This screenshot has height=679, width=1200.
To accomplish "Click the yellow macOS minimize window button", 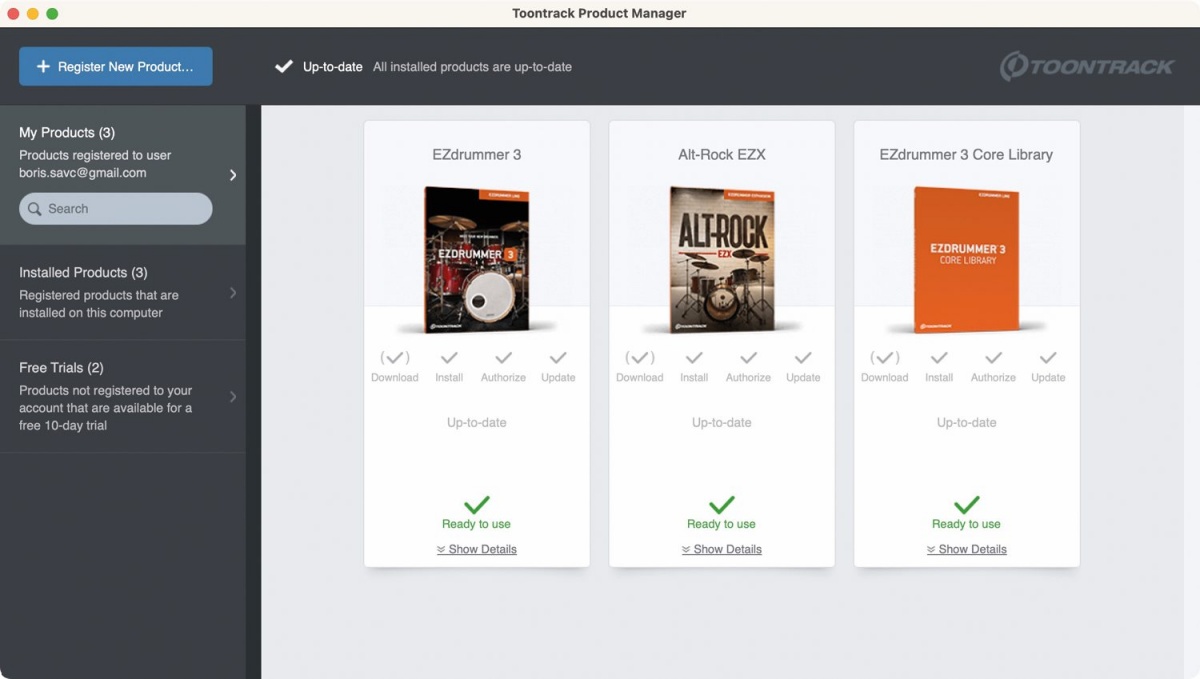I will point(33,14).
